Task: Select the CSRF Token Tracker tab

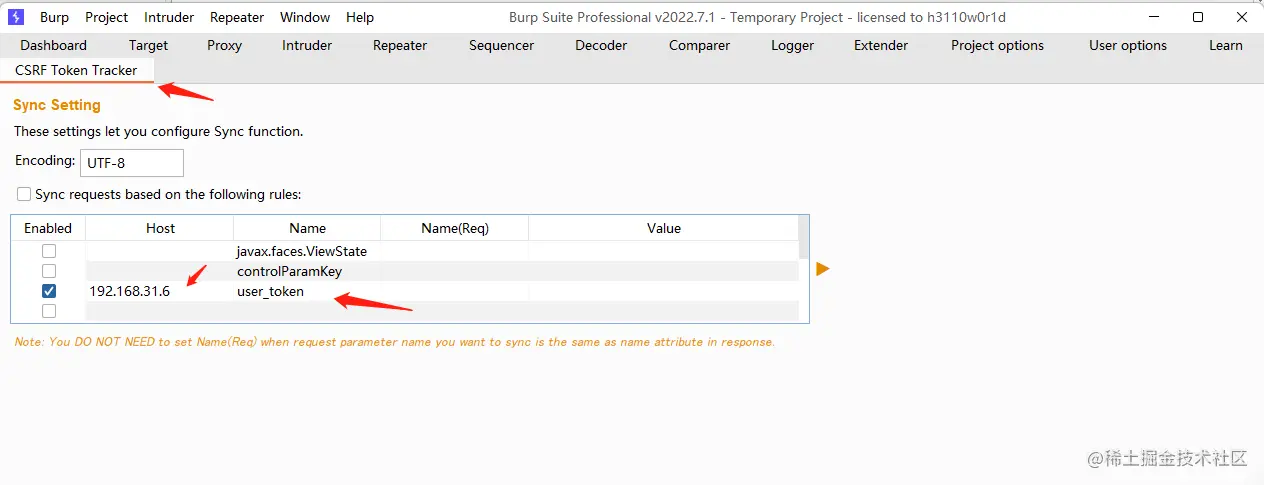Action: (76, 70)
